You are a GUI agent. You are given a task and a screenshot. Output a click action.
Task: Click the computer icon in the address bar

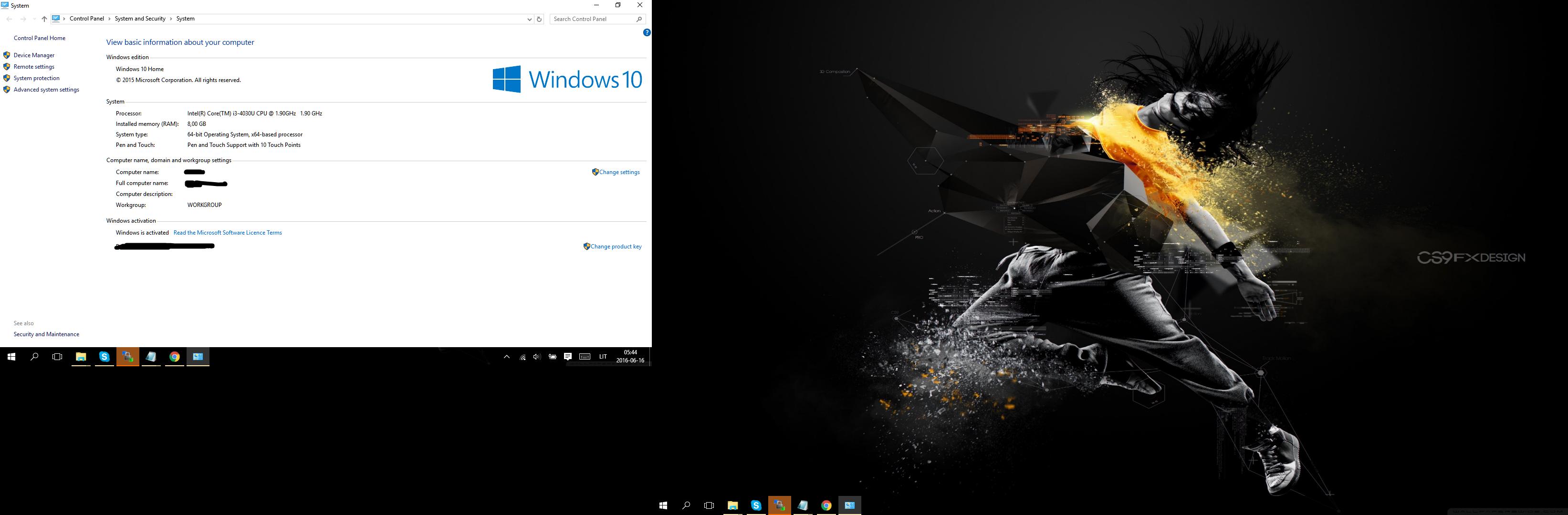pyautogui.click(x=55, y=18)
